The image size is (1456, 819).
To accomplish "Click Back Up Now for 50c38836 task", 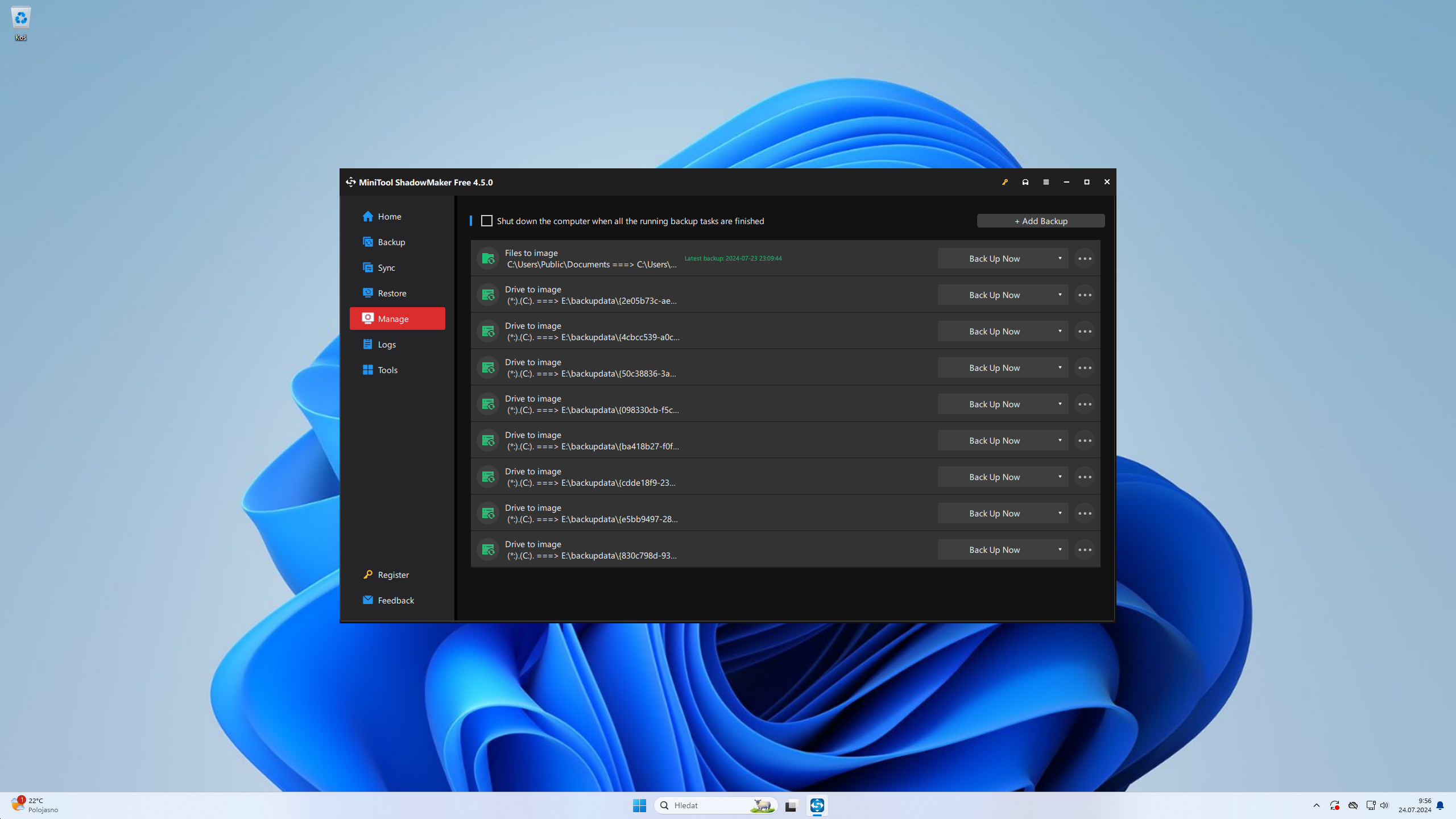I will (994, 368).
